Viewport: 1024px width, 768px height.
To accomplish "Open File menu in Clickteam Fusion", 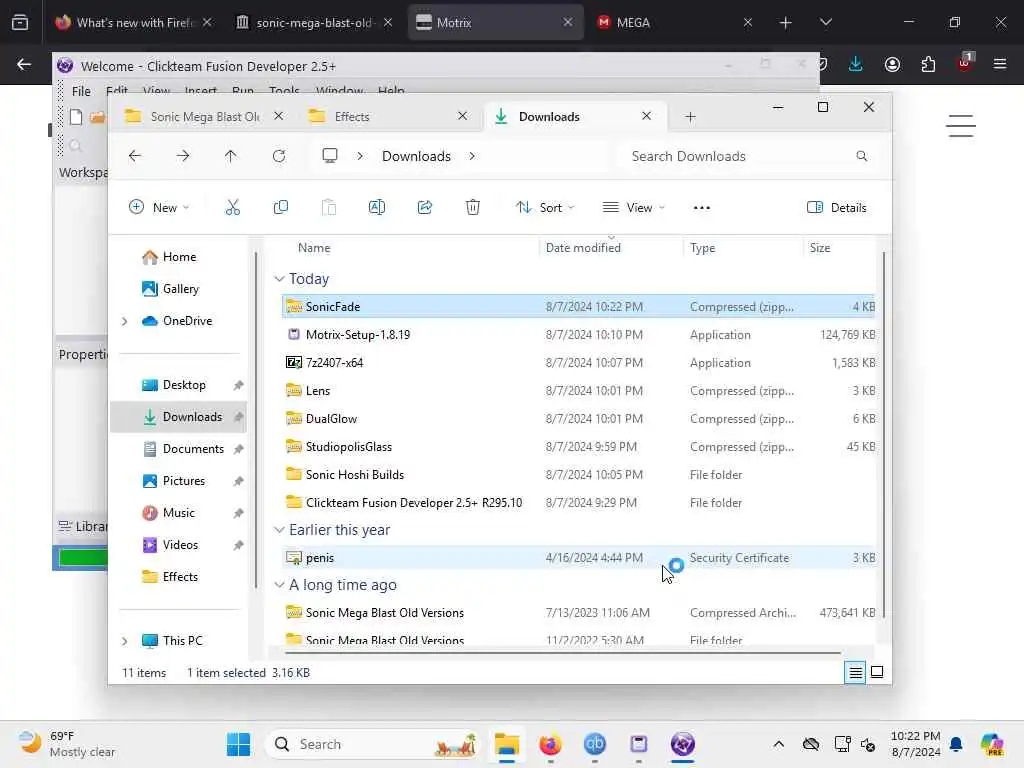I will point(81,91).
